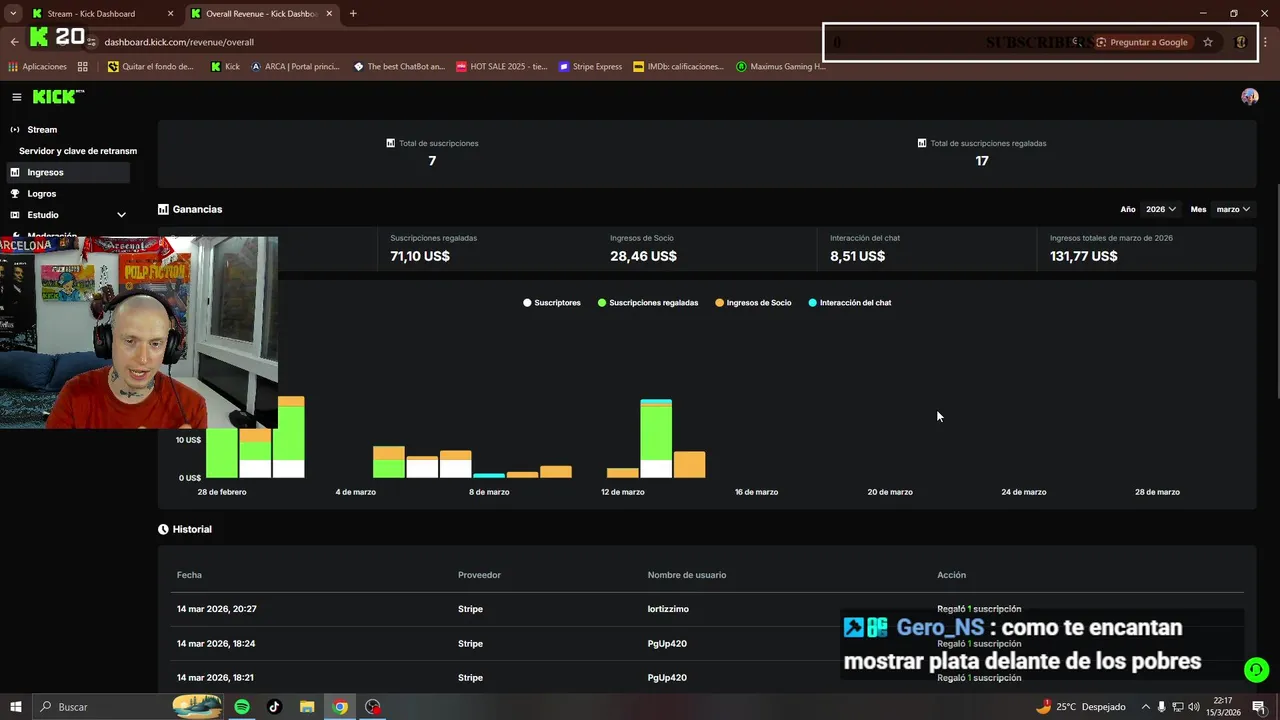Show hidden system tray icons
The height and width of the screenshot is (720, 1280).
point(1146,707)
